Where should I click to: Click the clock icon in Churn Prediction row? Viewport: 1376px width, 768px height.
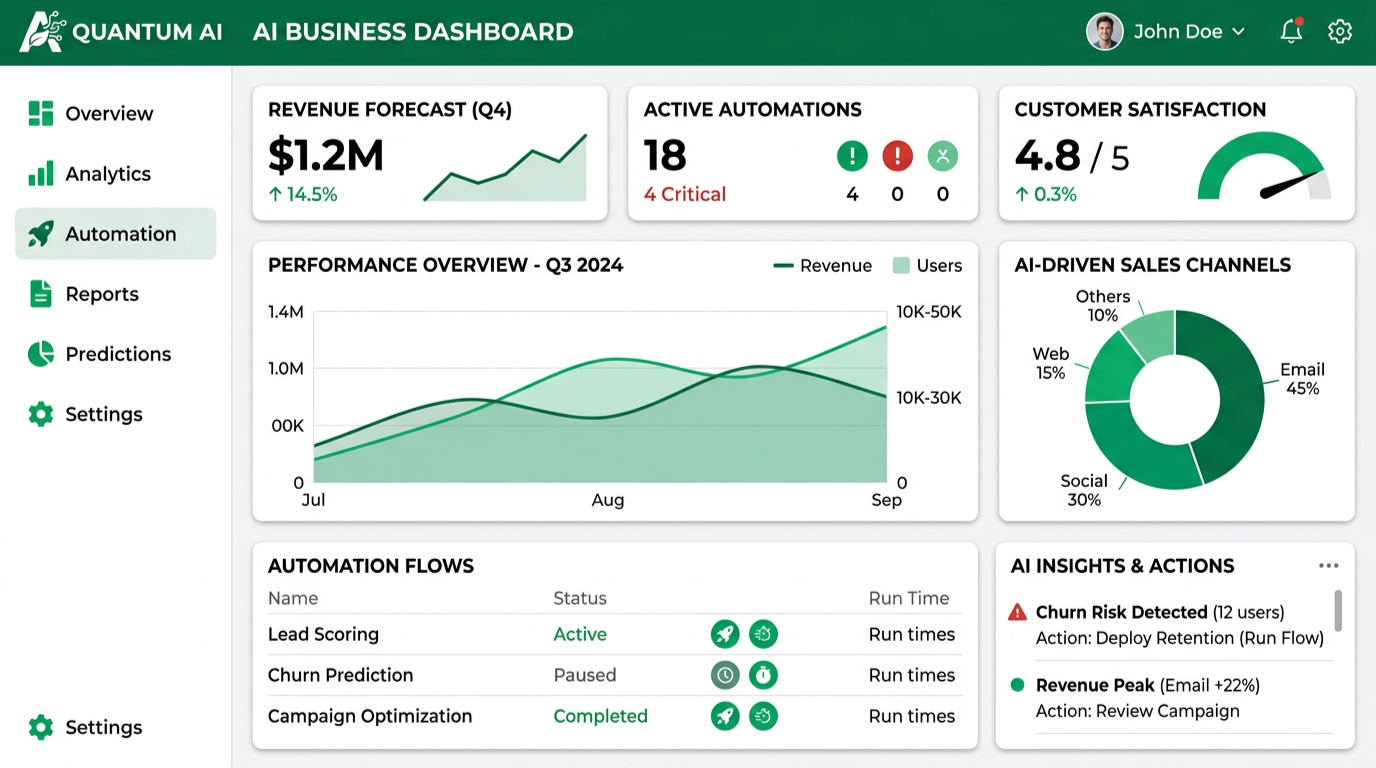(x=725, y=675)
